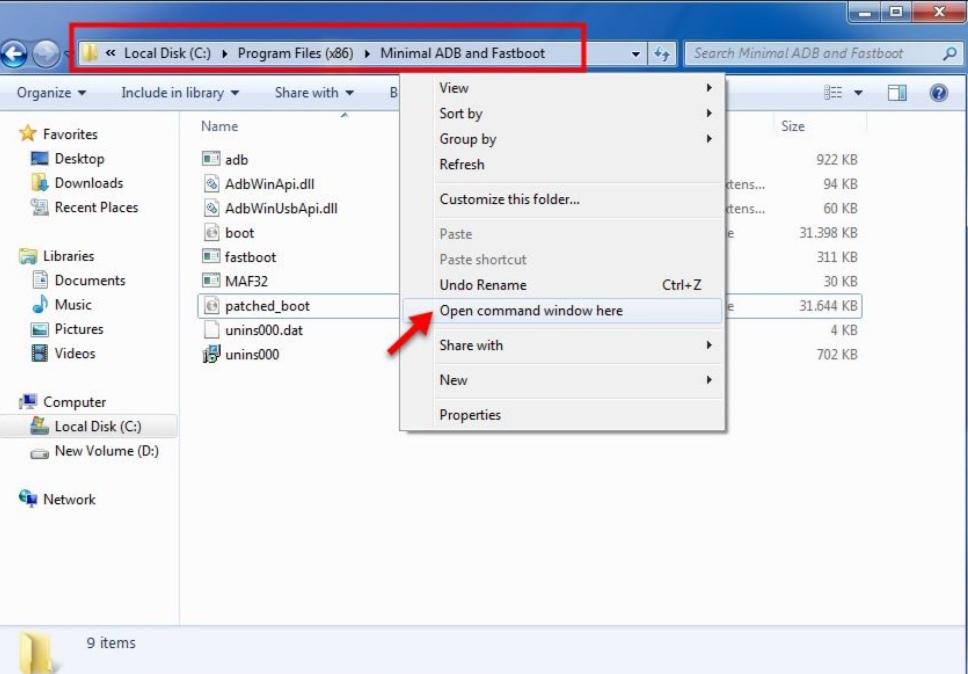Select Computer in the navigation tree
This screenshot has height=674, width=968.
coord(74,402)
